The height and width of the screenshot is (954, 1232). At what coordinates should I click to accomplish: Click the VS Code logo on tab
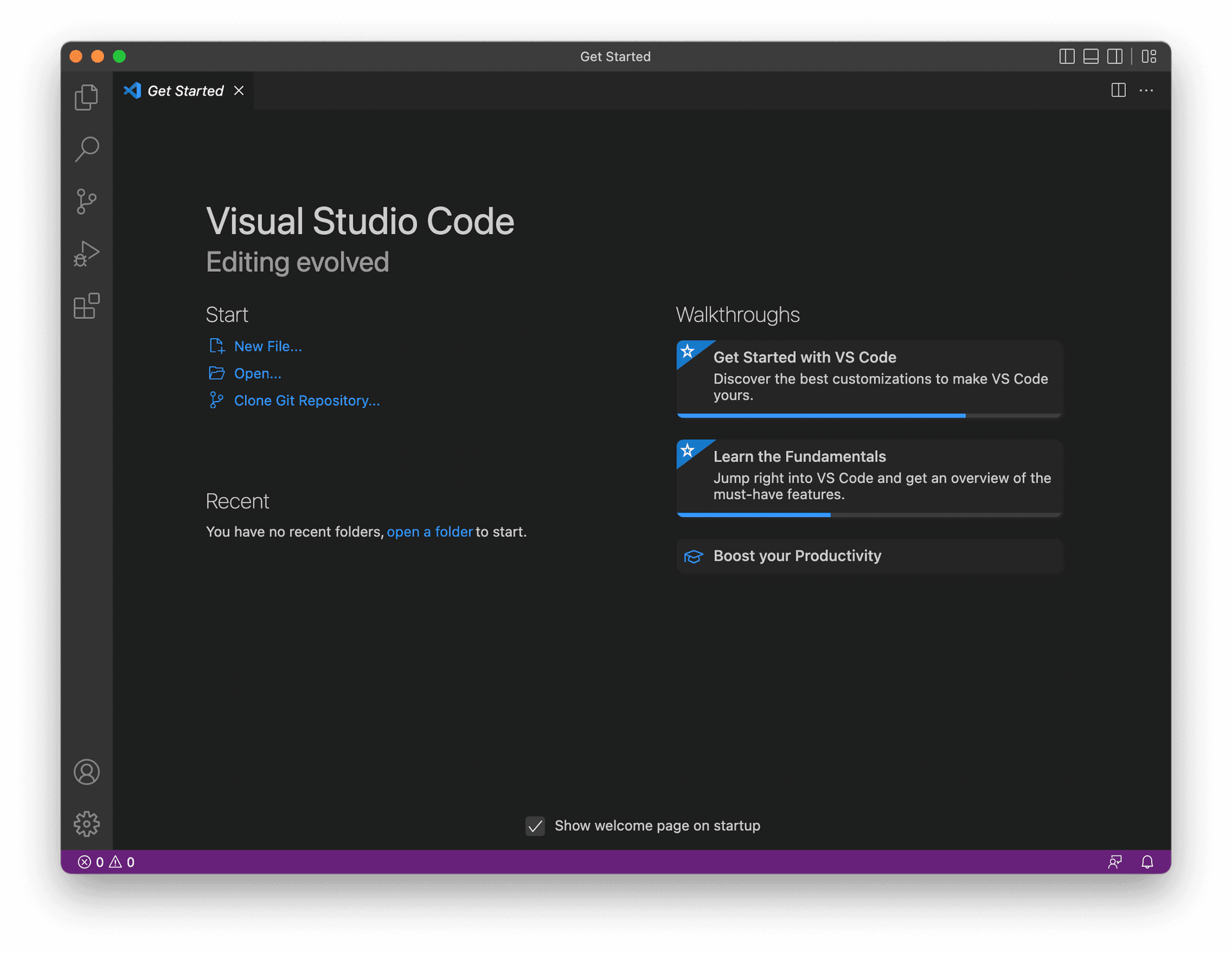coord(132,90)
